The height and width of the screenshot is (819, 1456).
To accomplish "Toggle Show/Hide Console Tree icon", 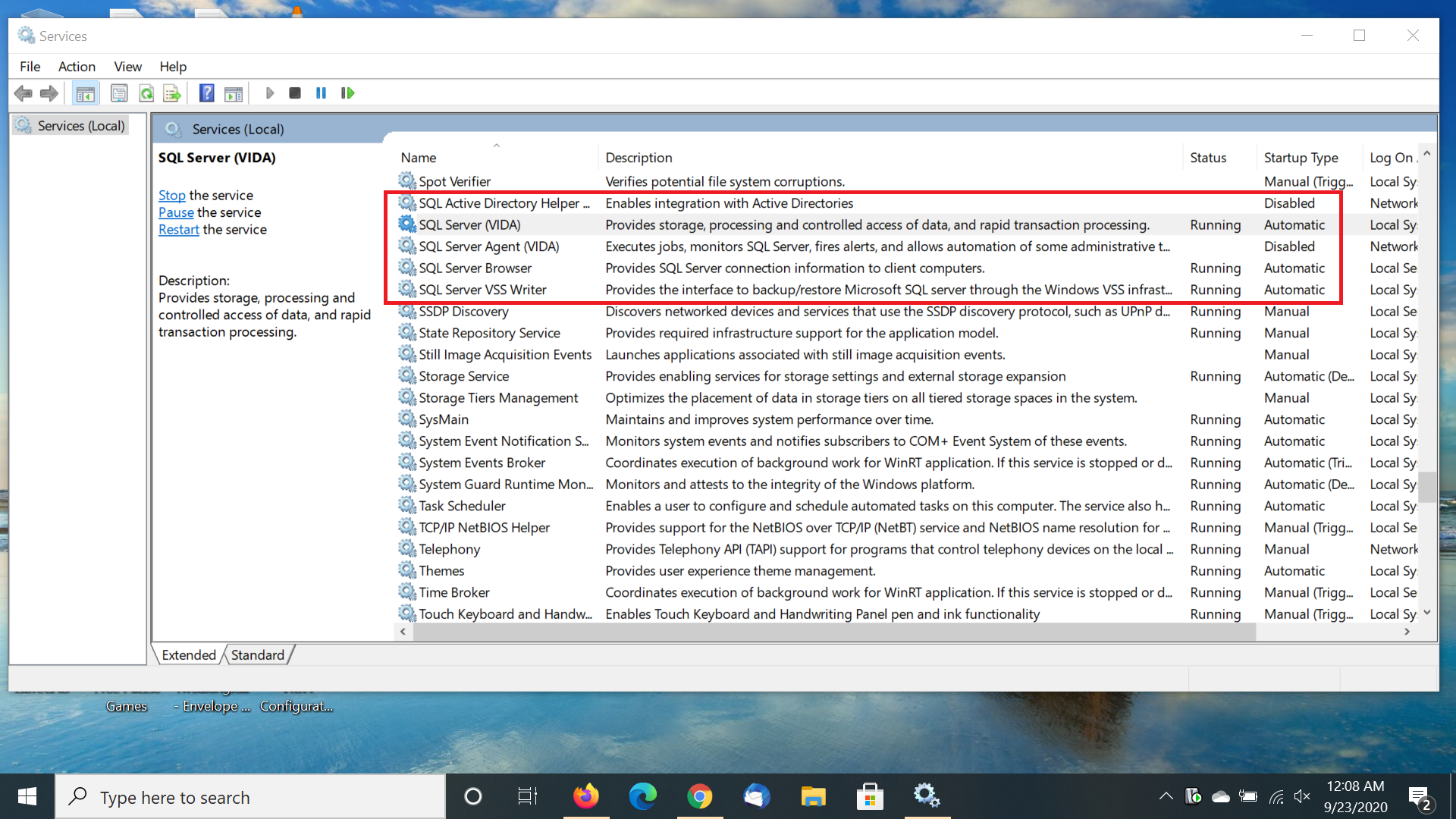I will 86,93.
